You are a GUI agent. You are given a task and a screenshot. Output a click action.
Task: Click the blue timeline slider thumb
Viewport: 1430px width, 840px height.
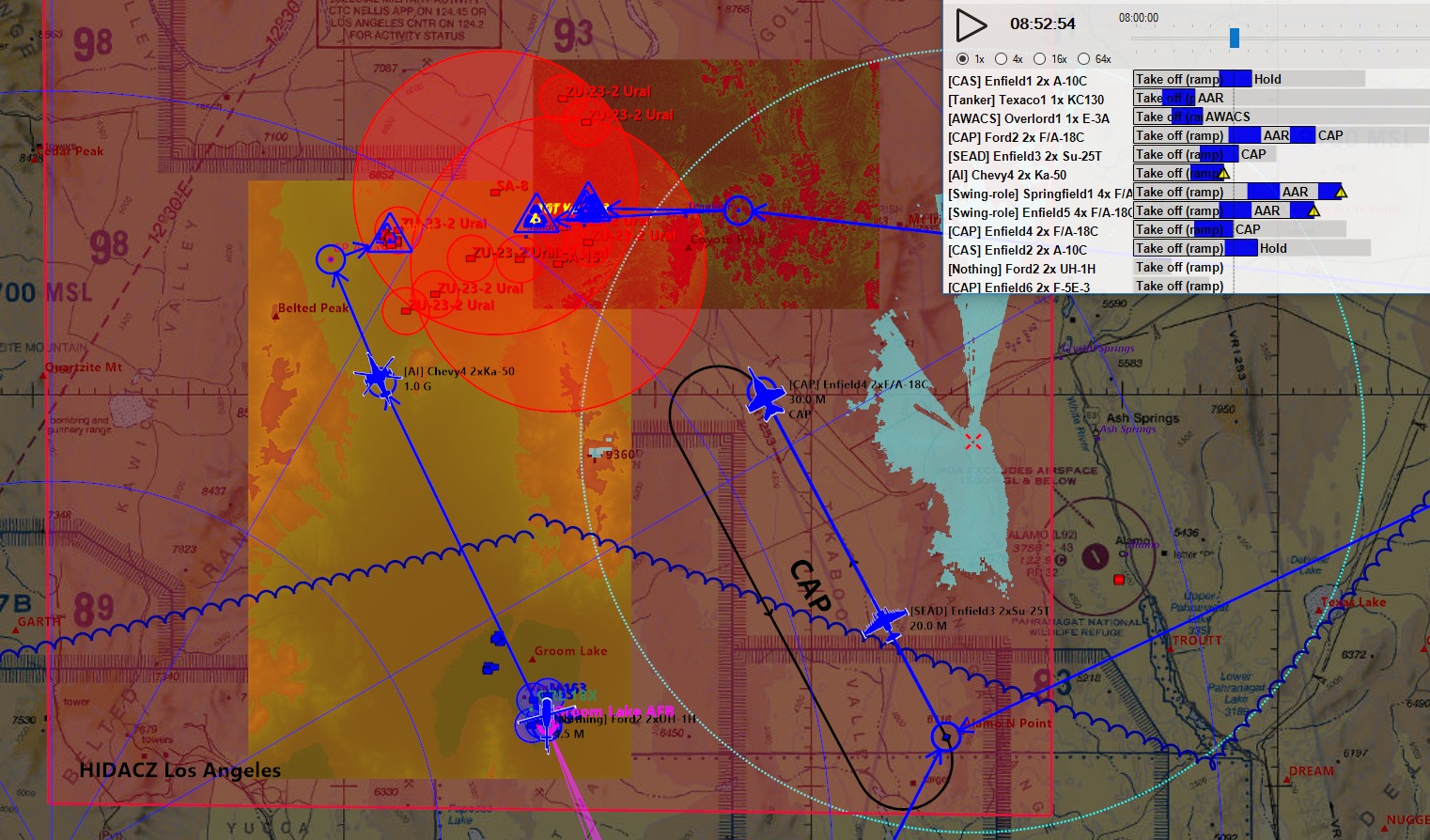(x=1235, y=38)
